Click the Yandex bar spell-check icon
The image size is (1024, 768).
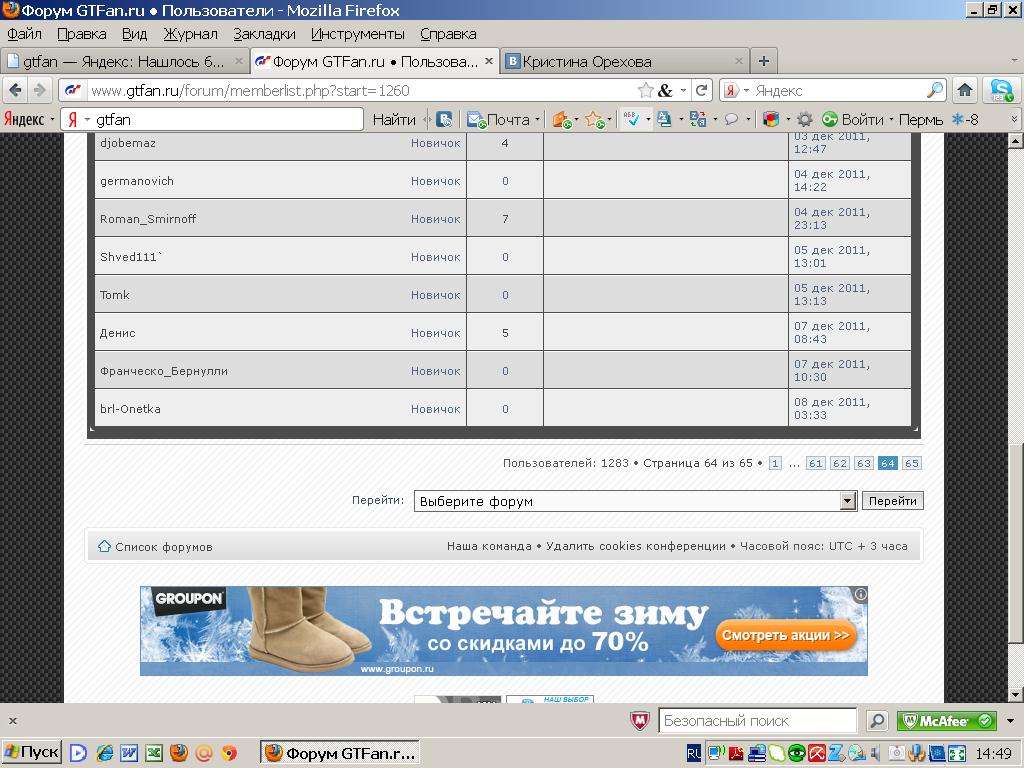631,119
